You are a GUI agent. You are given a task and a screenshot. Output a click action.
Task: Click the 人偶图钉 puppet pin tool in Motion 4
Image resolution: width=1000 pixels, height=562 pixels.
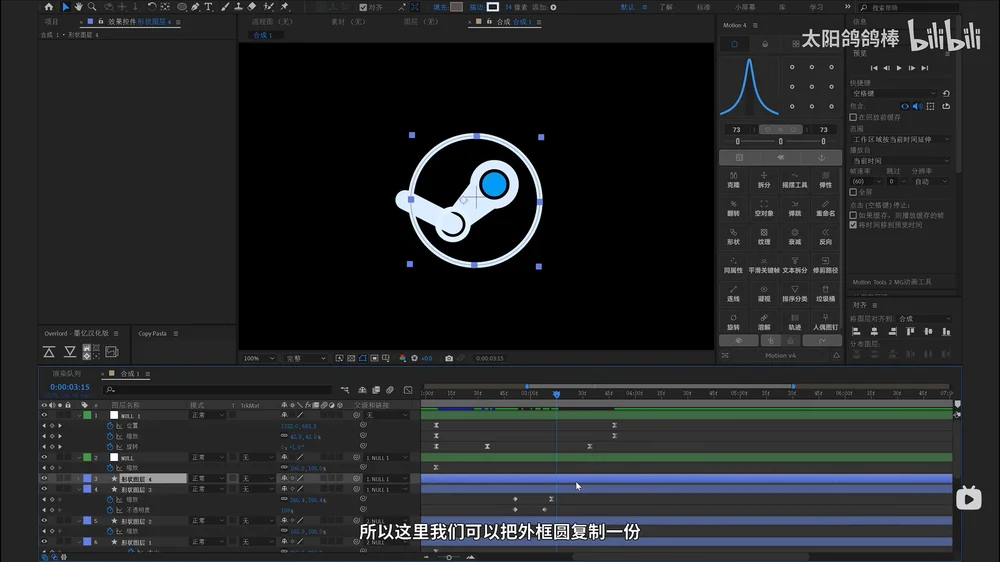825,322
